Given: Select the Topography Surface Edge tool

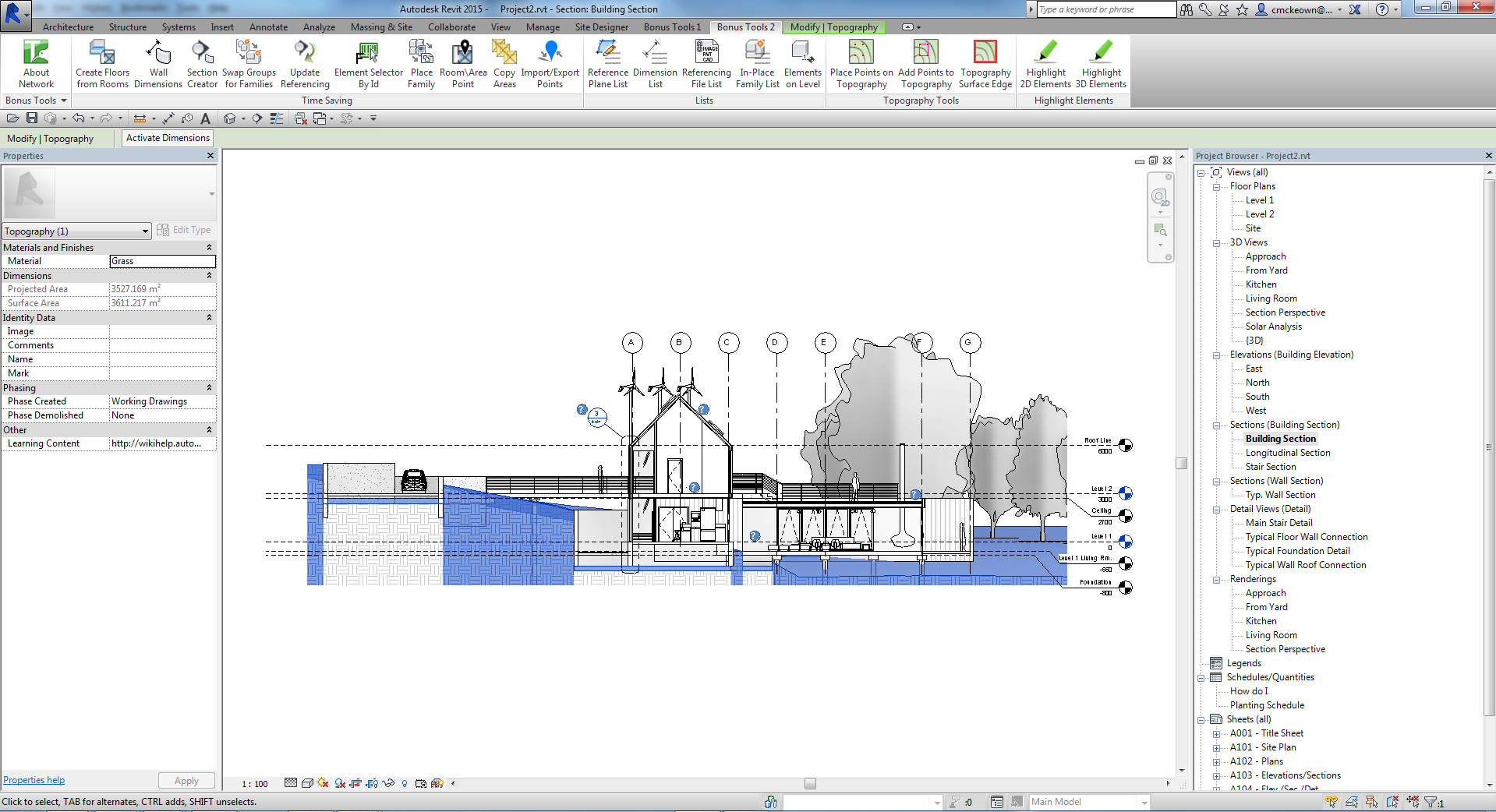Looking at the screenshot, I should [985, 62].
